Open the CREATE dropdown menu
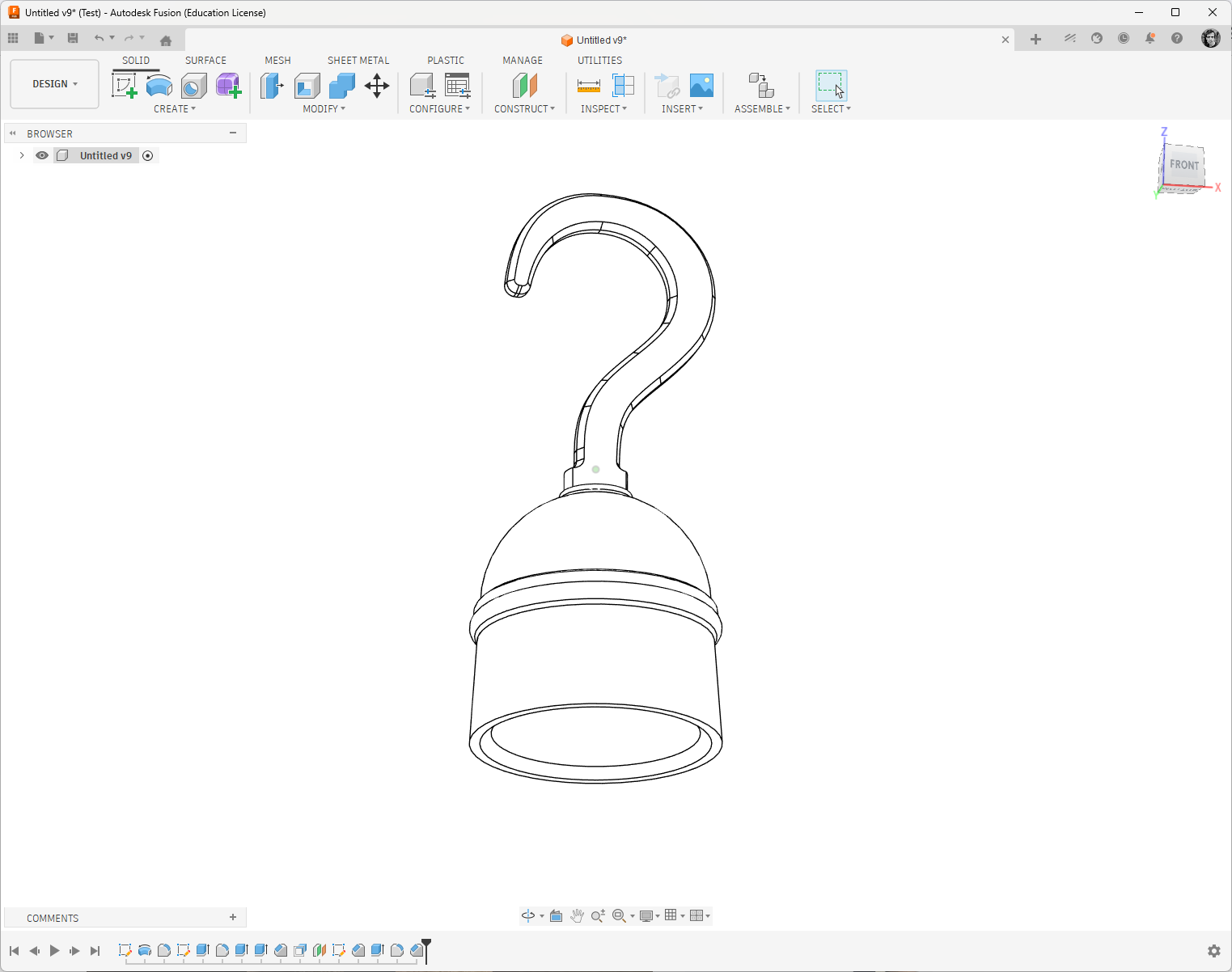This screenshot has height=972, width=1232. pyautogui.click(x=175, y=108)
